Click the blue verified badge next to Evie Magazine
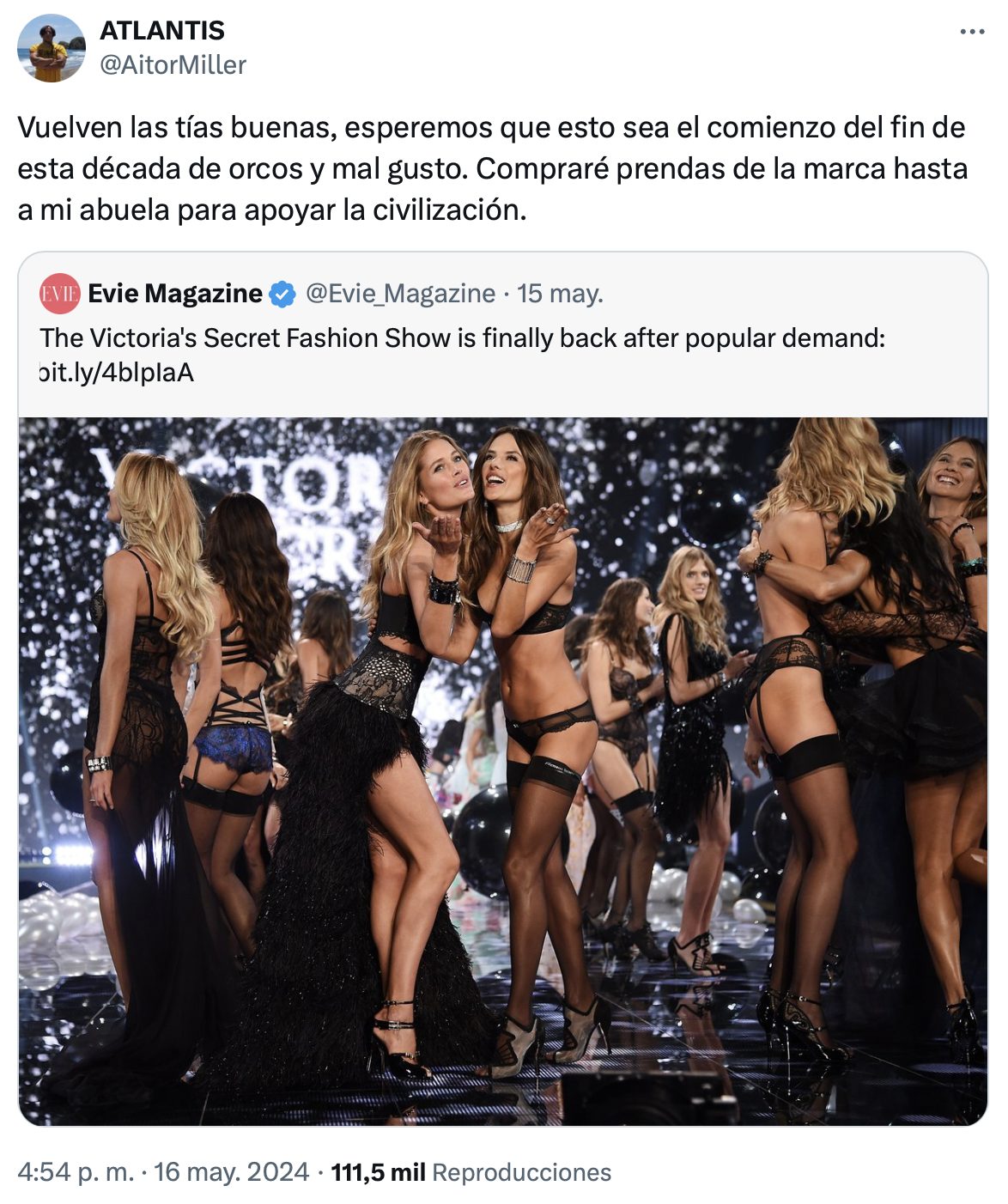Viewport: 1008px width, 1204px height. (x=282, y=295)
